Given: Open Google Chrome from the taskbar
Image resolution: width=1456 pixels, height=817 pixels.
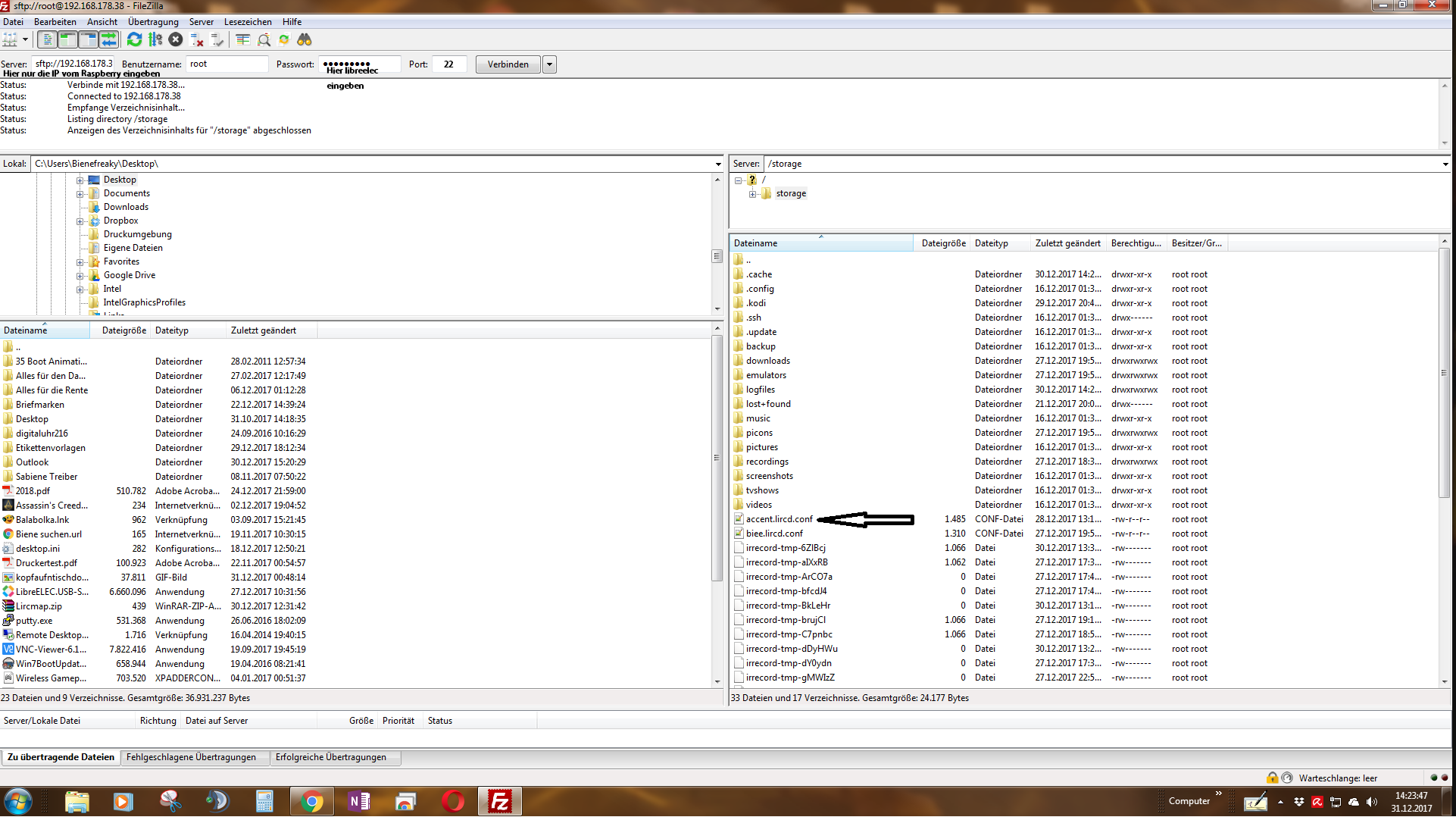Looking at the screenshot, I should 311,802.
